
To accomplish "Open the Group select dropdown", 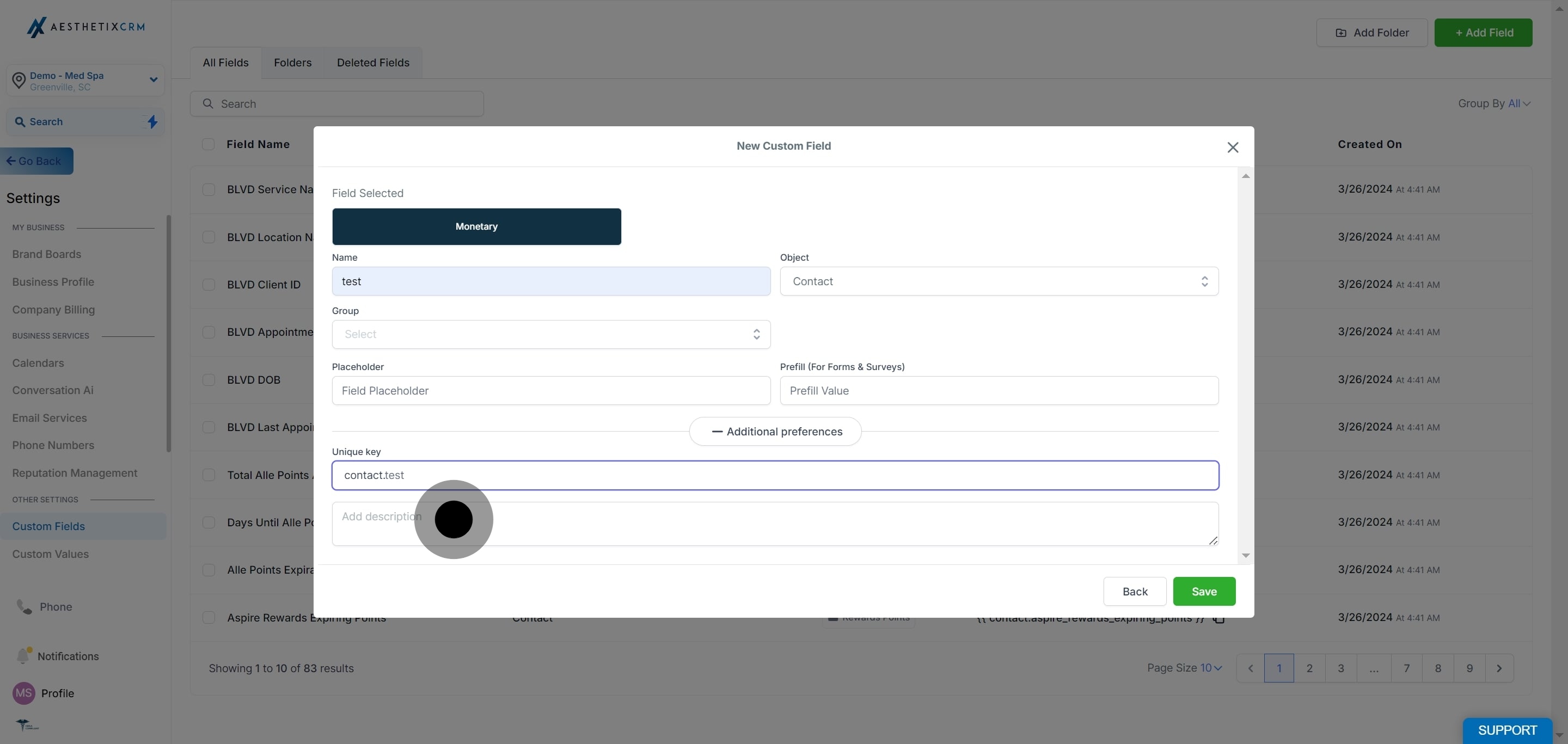I will 551,334.
